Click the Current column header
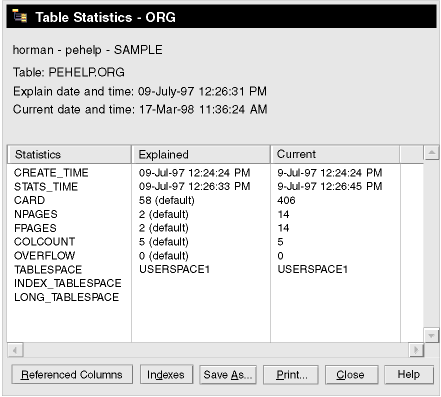 (335, 154)
